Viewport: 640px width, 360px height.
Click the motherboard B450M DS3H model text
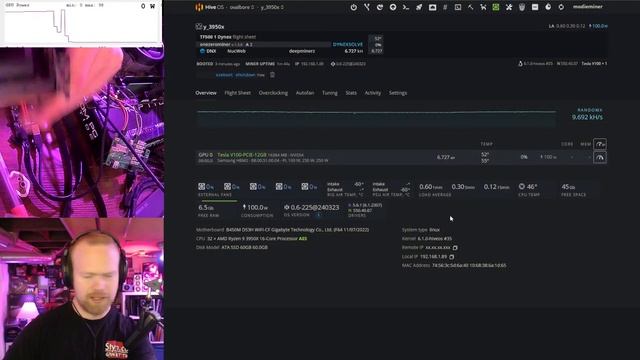click(x=297, y=230)
